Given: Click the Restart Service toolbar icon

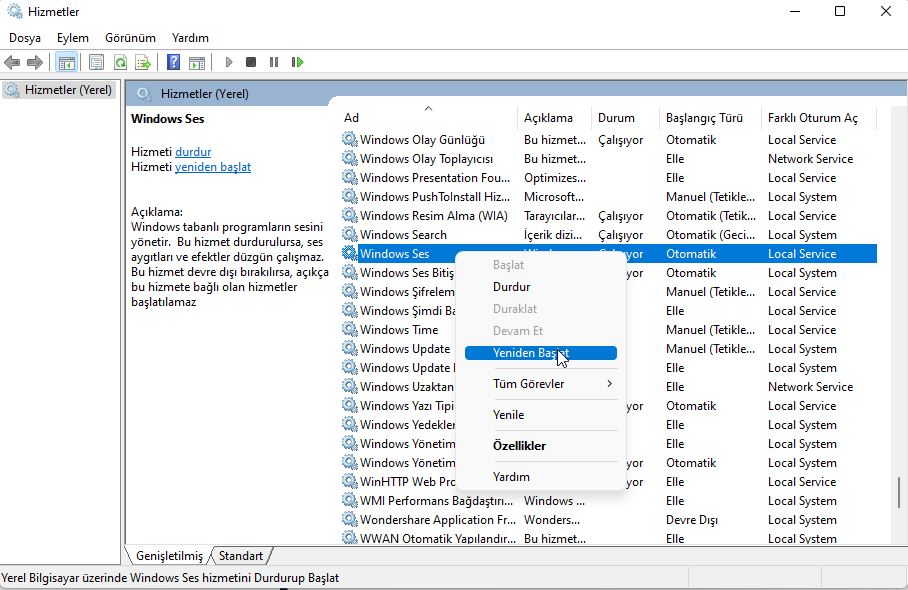Looking at the screenshot, I should 297,62.
